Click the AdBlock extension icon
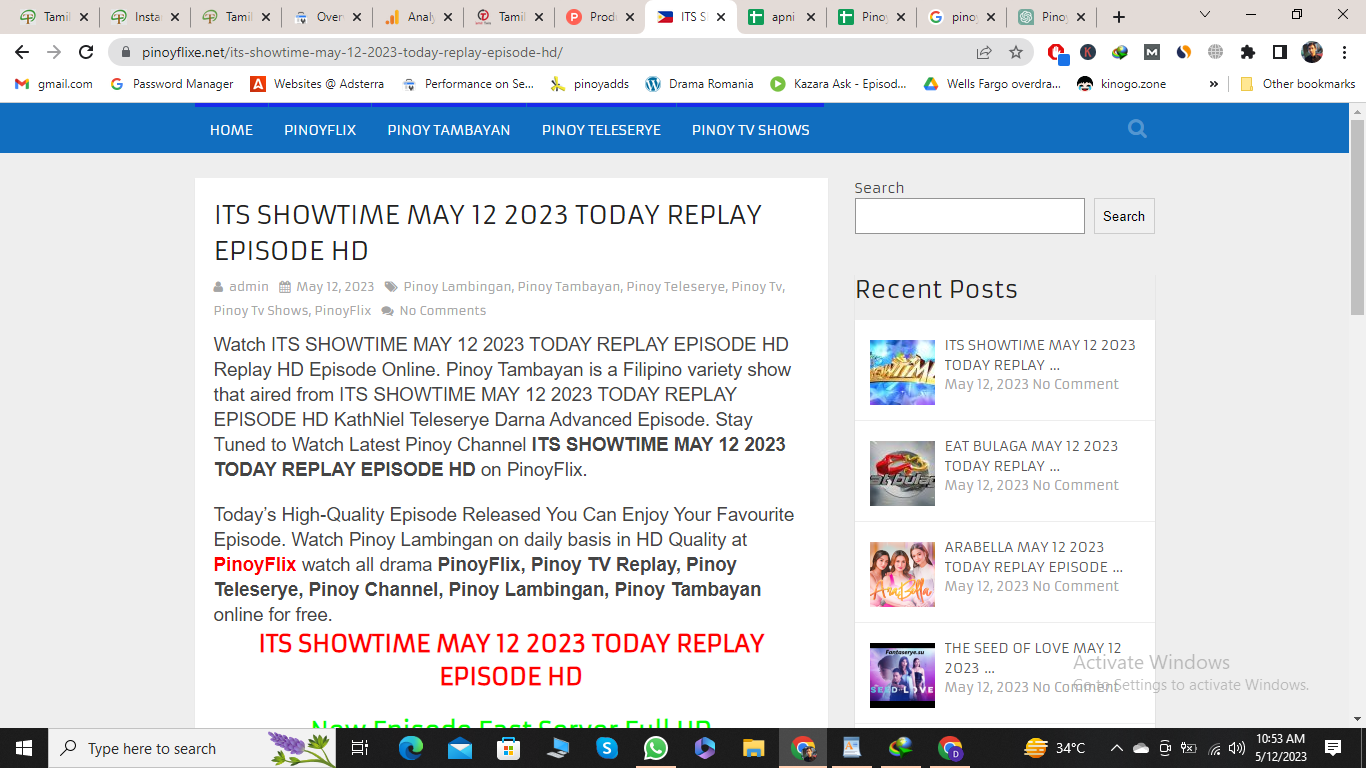This screenshot has width=1366, height=768. (1056, 49)
